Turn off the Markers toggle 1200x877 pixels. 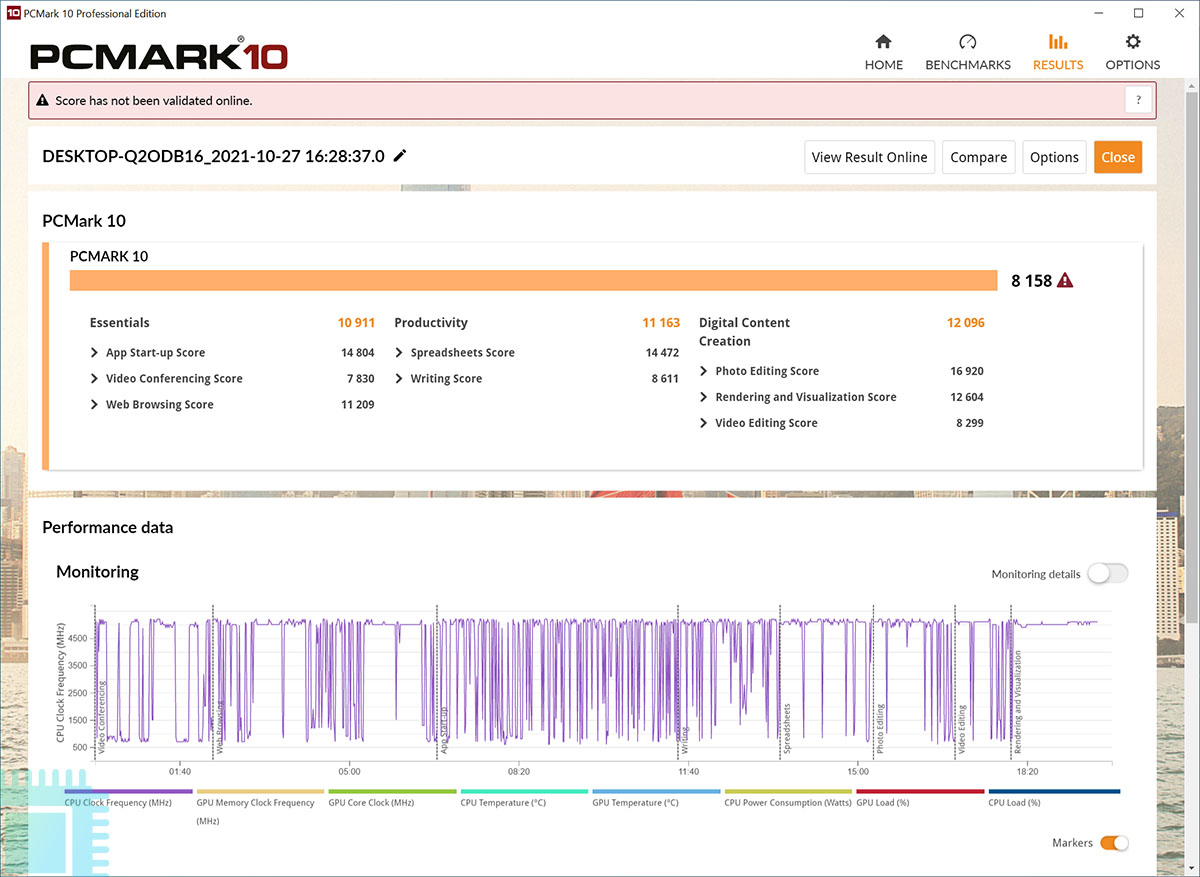pos(1114,843)
